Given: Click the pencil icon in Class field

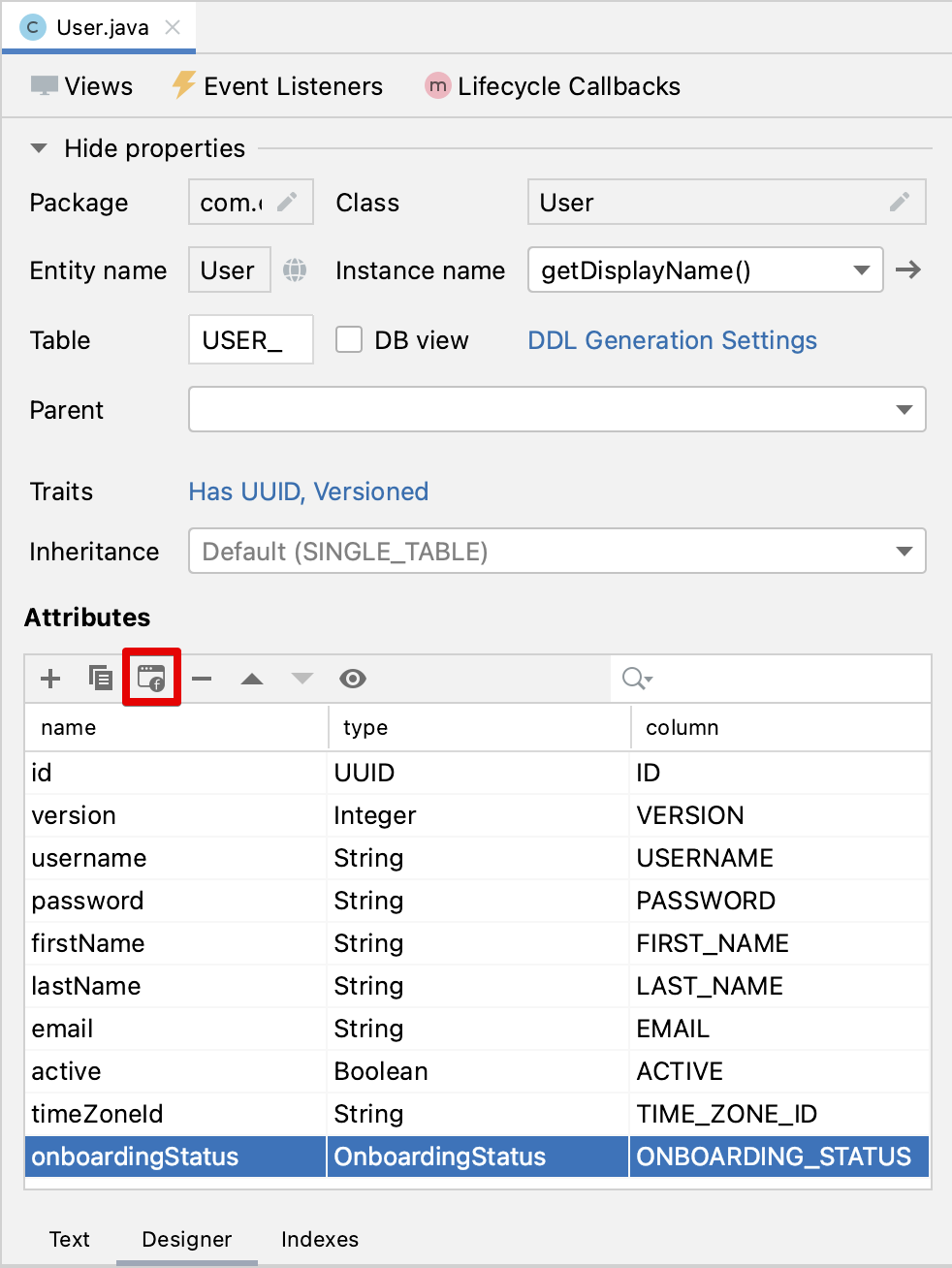Looking at the screenshot, I should [x=900, y=202].
